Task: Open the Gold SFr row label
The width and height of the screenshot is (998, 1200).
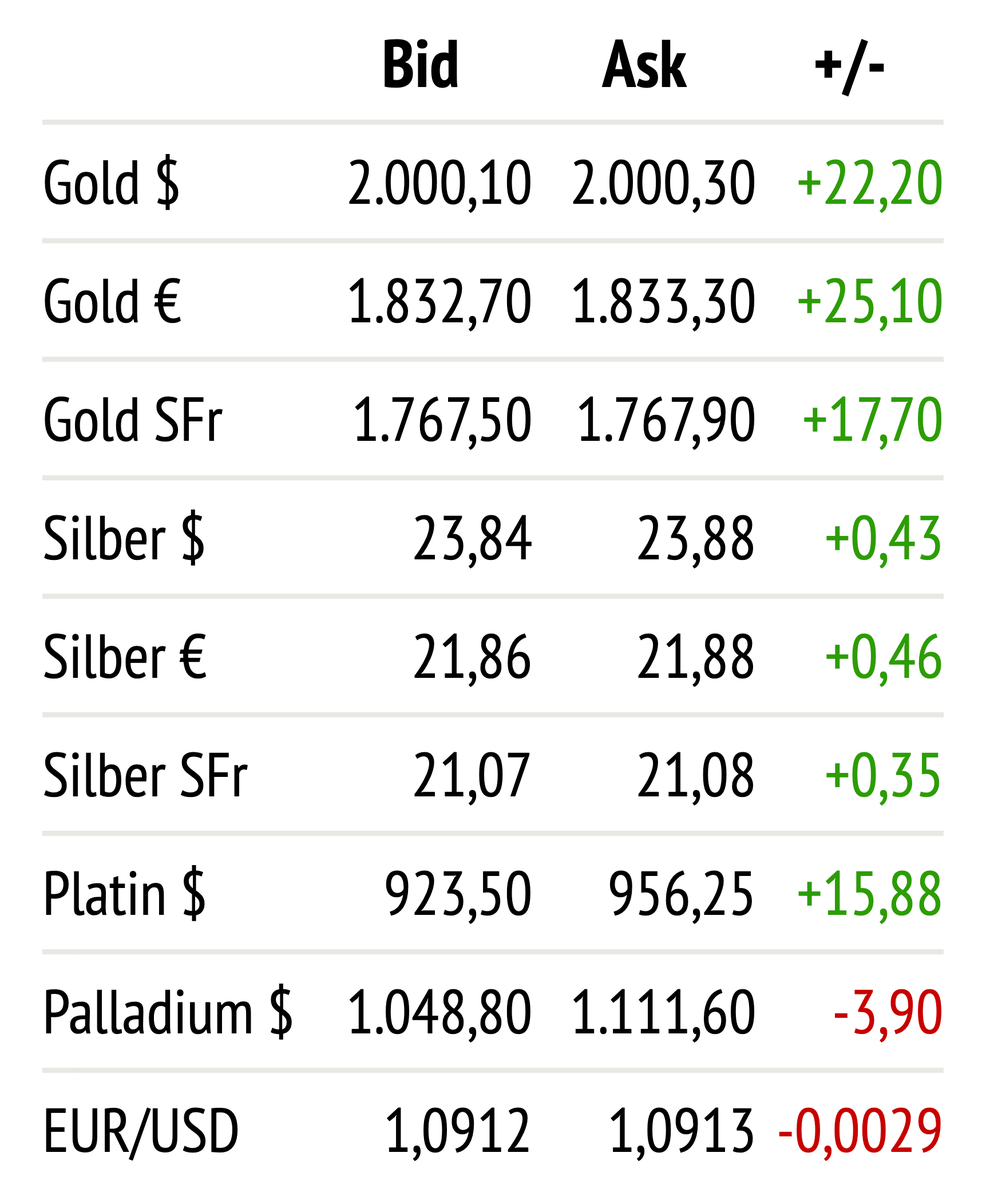Action: coord(132,420)
